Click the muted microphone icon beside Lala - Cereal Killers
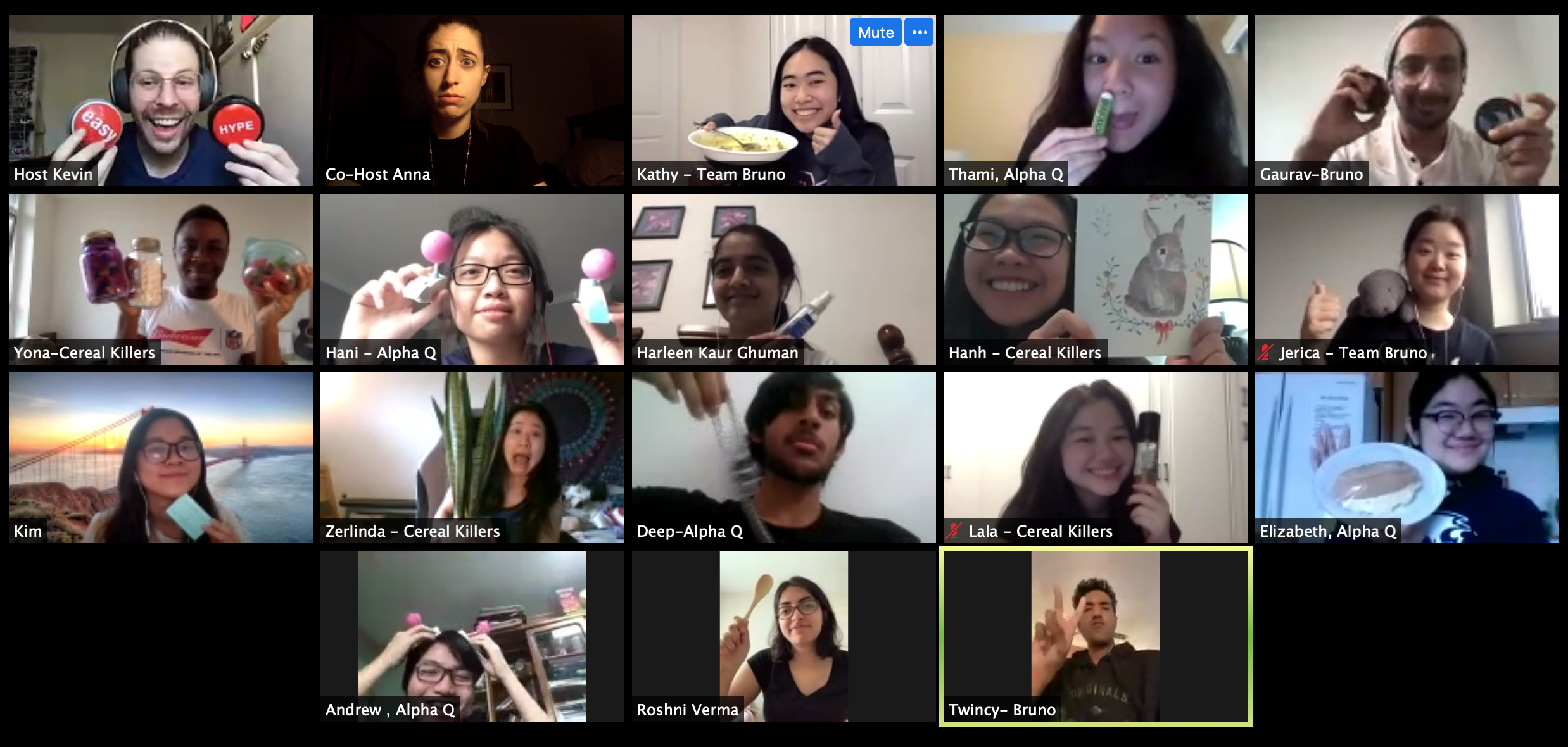Image resolution: width=1568 pixels, height=747 pixels. 954,531
